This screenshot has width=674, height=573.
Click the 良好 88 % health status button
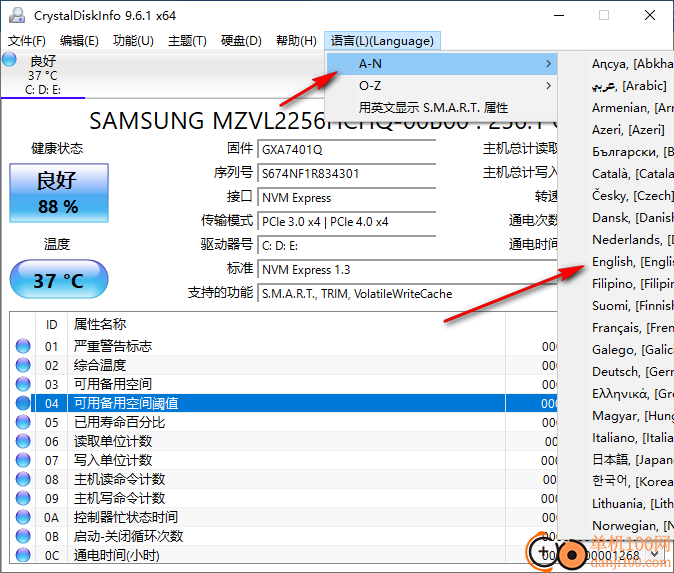pos(59,193)
